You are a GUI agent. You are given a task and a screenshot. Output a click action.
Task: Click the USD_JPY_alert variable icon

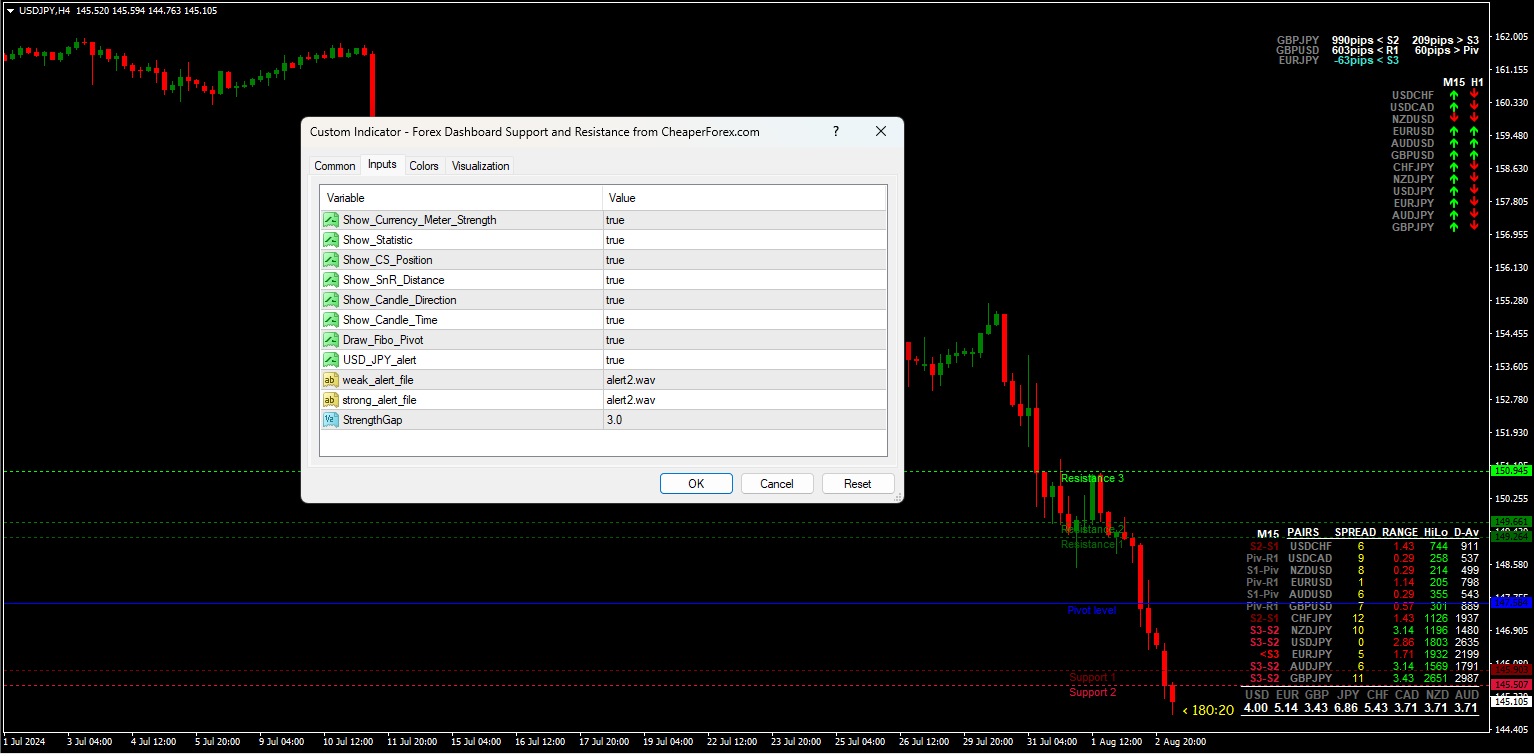coord(331,360)
